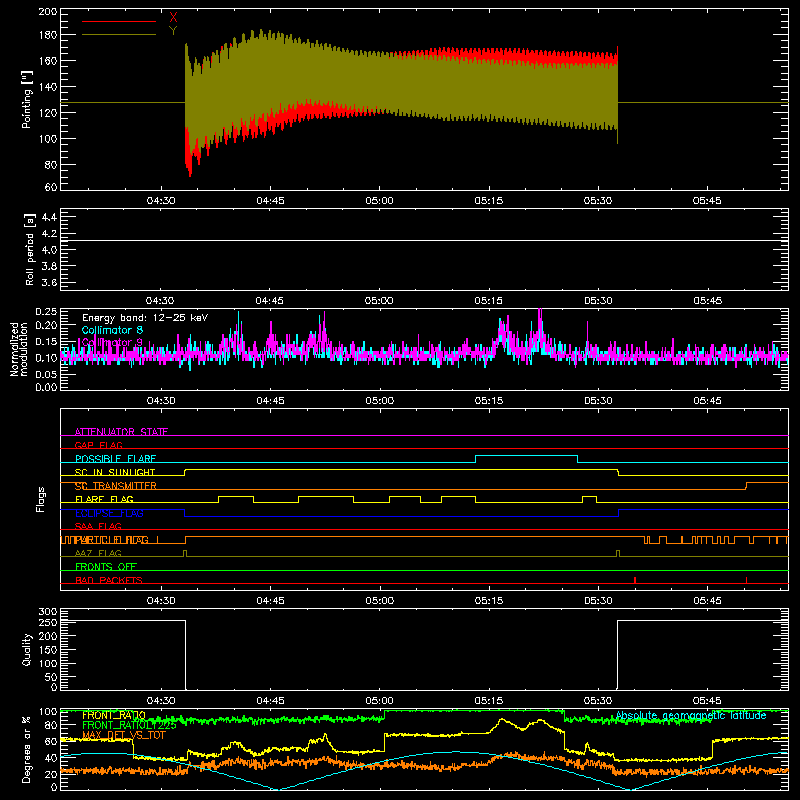The height and width of the screenshot is (800, 800).
Task: Click the '180' tick on Pointing axis
Action: pyautogui.click(x=48, y=35)
